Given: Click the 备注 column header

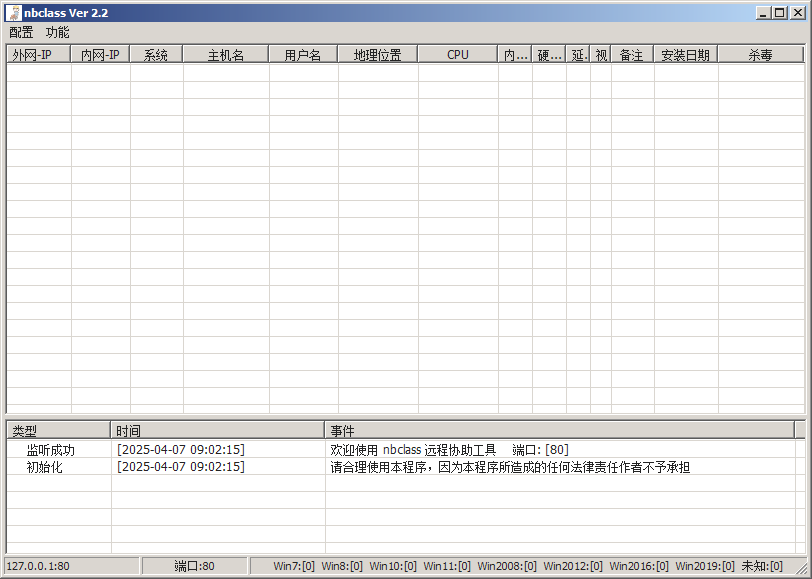Looking at the screenshot, I should click(x=632, y=55).
